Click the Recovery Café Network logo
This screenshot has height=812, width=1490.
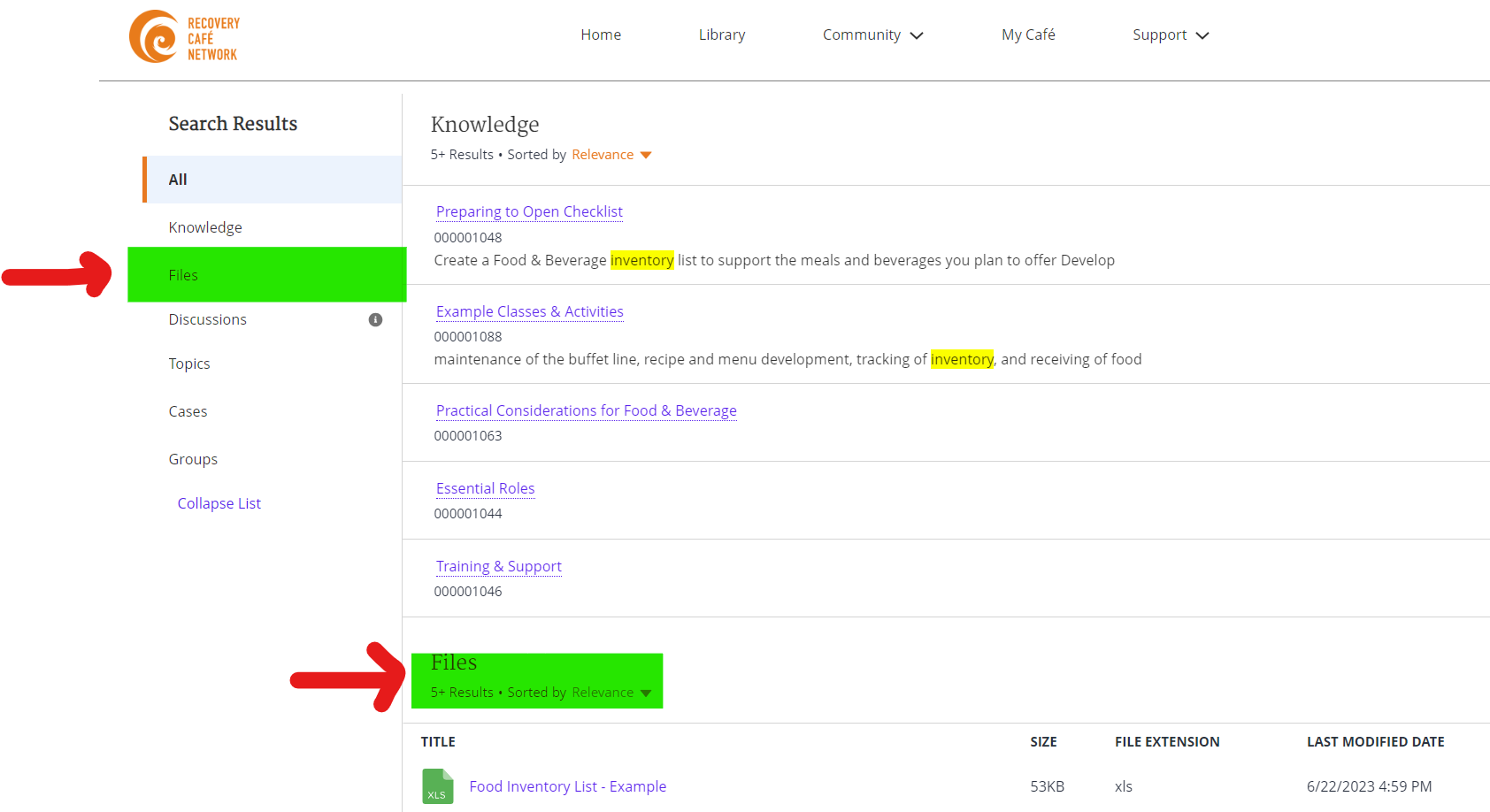(184, 36)
